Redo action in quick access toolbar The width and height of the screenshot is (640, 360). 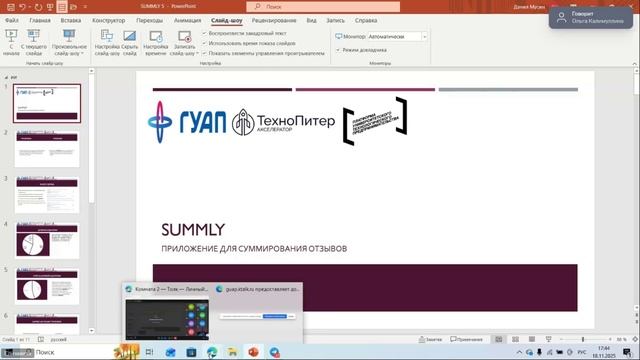(38, 7)
